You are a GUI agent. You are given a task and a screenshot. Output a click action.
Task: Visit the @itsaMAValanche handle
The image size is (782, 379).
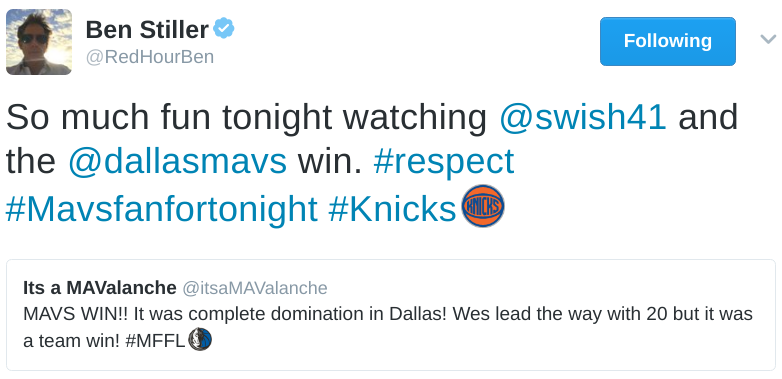[255, 288]
